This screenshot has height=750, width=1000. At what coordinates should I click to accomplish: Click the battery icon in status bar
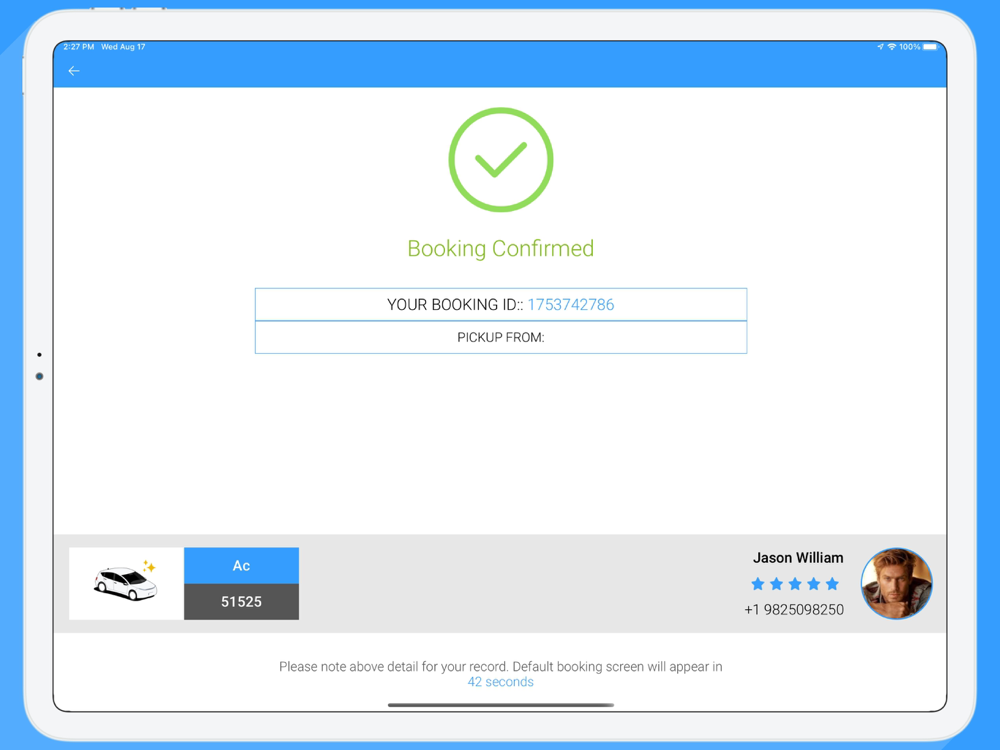[x=930, y=47]
